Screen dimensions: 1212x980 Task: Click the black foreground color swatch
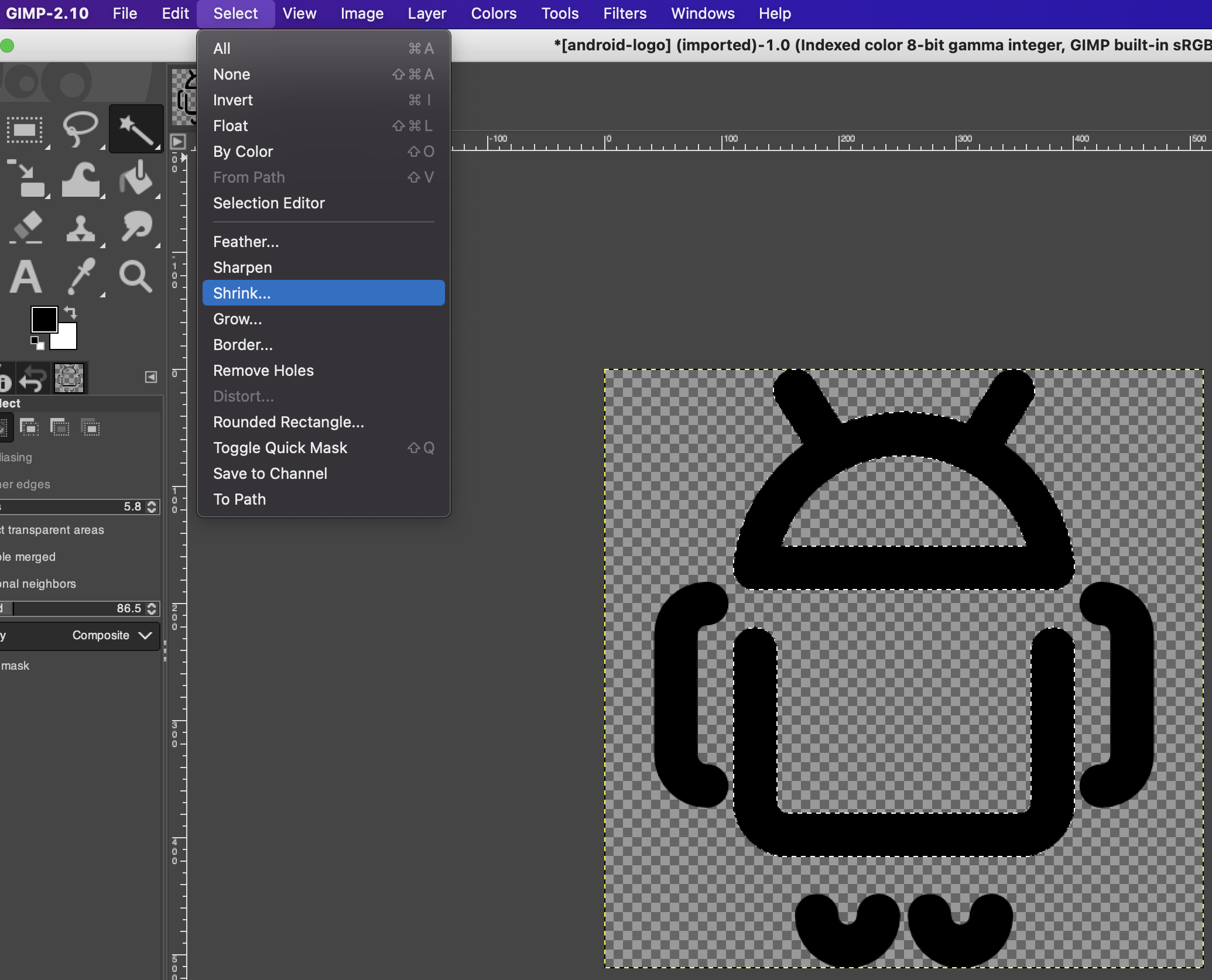tap(44, 320)
